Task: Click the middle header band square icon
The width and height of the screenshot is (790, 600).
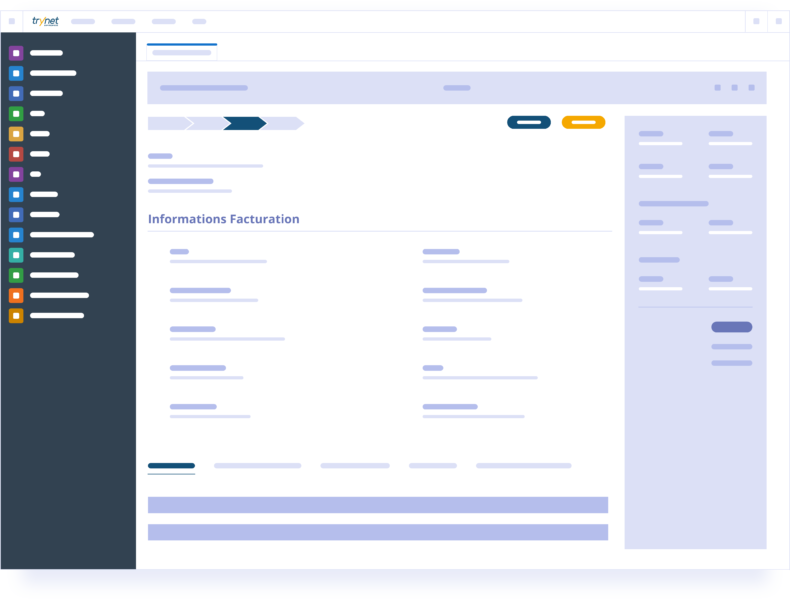Action: pyautogui.click(x=735, y=88)
